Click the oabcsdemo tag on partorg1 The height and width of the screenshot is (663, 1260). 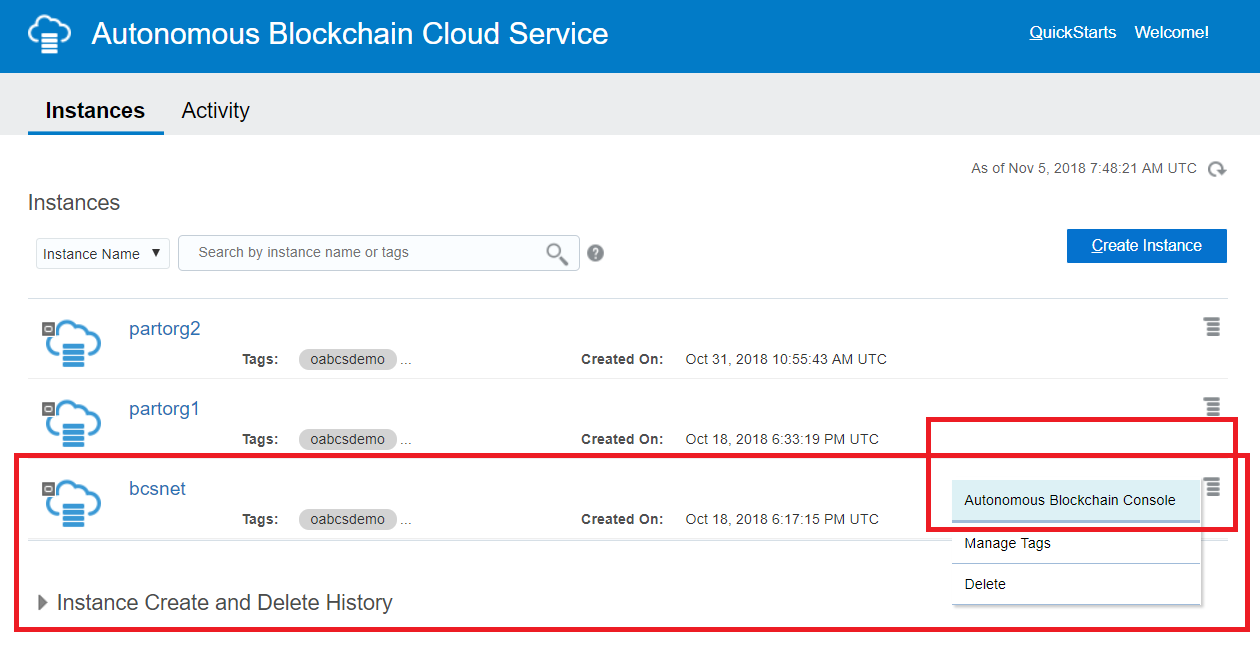coord(347,439)
